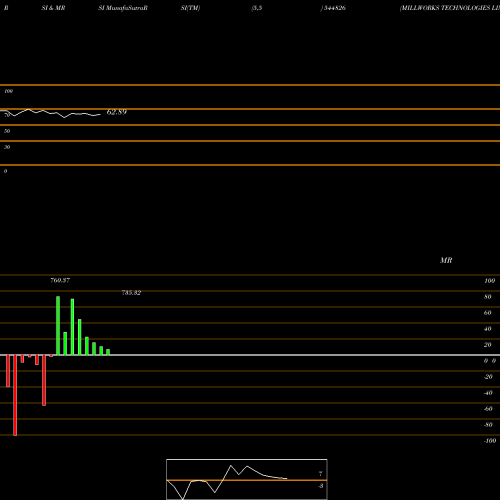This screenshot has height=500, width=500.
Task: Click the RSI axis label 50
Action: tap(7, 131)
